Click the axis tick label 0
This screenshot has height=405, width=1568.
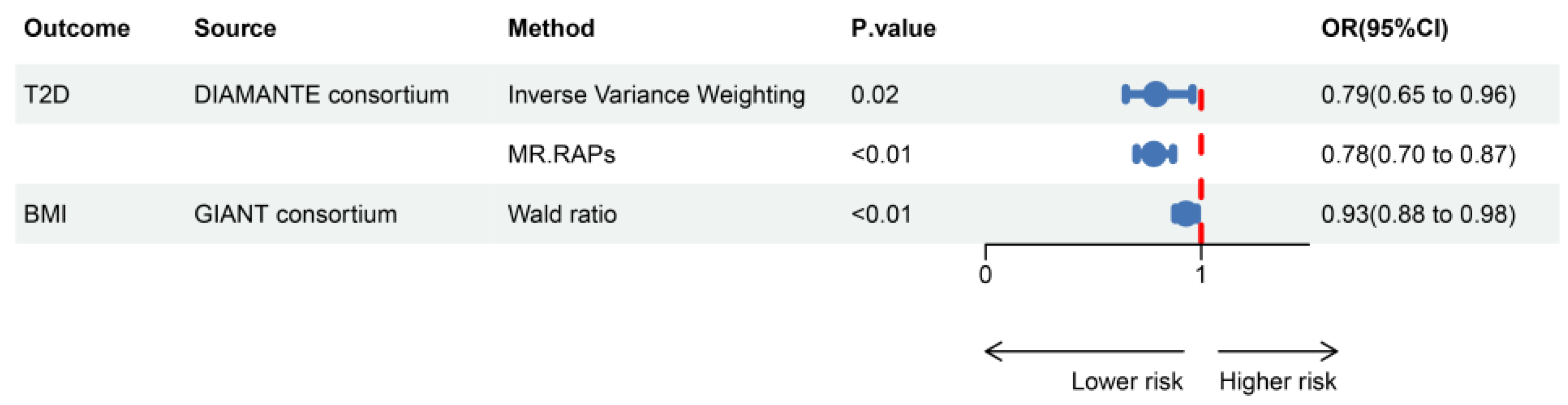[x=985, y=275]
